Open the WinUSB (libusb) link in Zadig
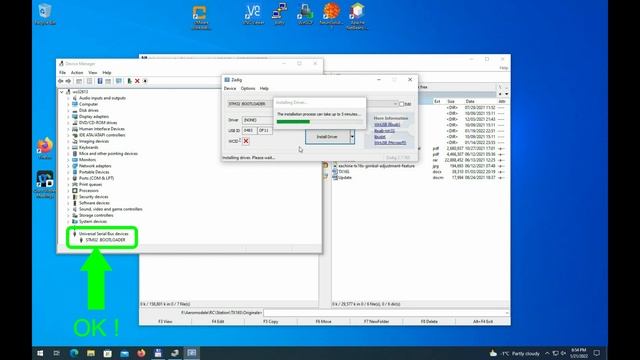The width and height of the screenshot is (640, 360). [387, 124]
